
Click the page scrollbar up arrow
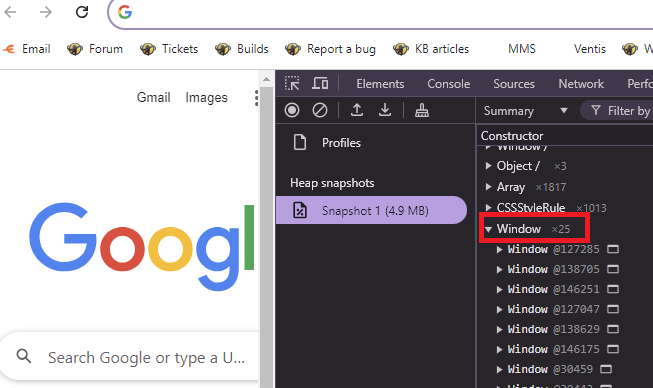coord(266,79)
